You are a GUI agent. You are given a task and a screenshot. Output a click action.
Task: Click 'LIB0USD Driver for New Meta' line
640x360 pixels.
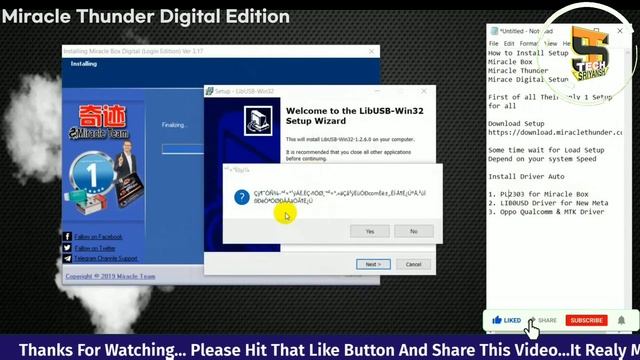click(548, 203)
